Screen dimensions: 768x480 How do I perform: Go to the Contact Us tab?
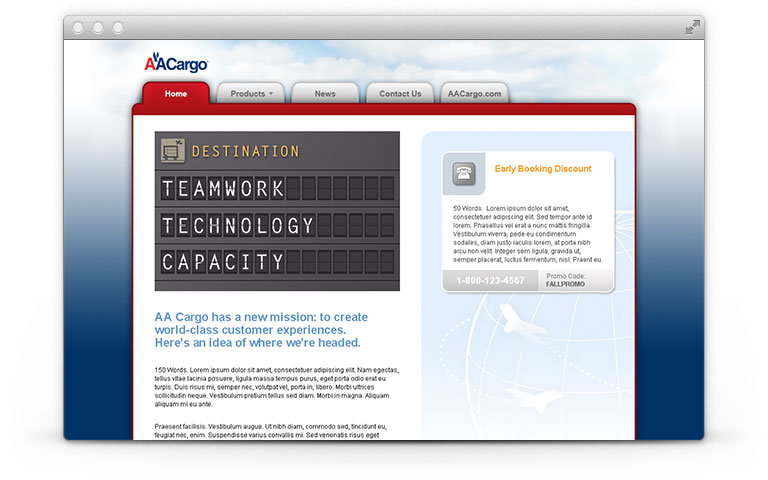400,93
